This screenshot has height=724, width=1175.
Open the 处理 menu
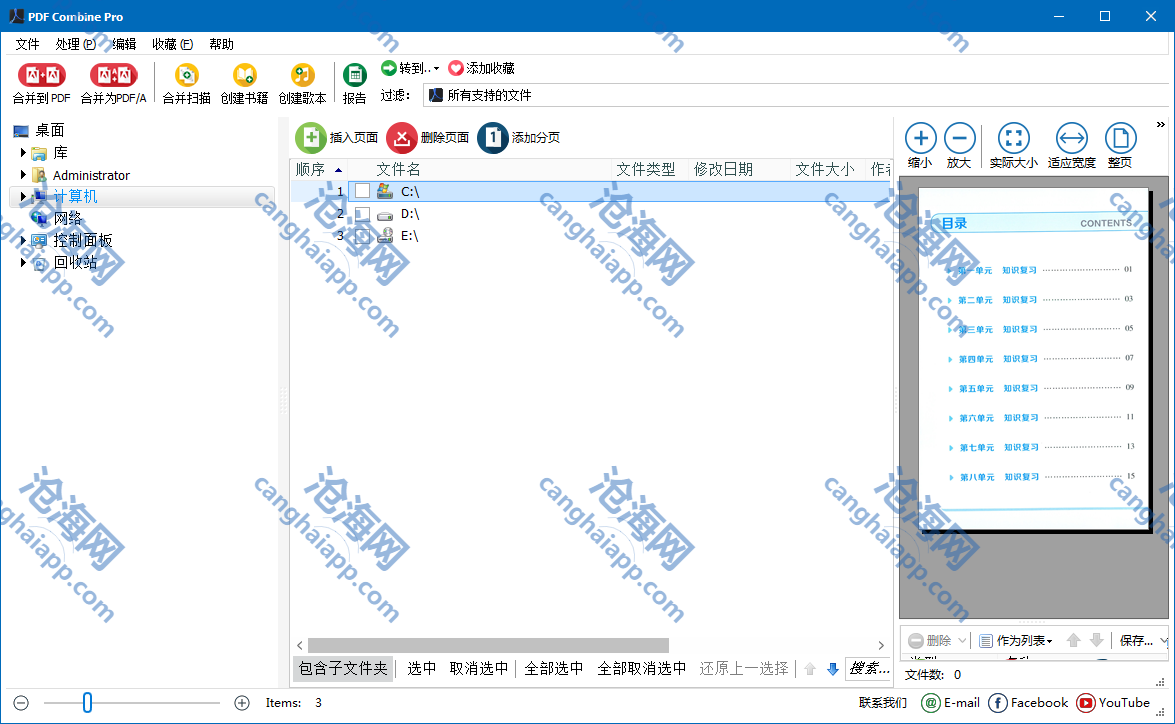[x=76, y=44]
